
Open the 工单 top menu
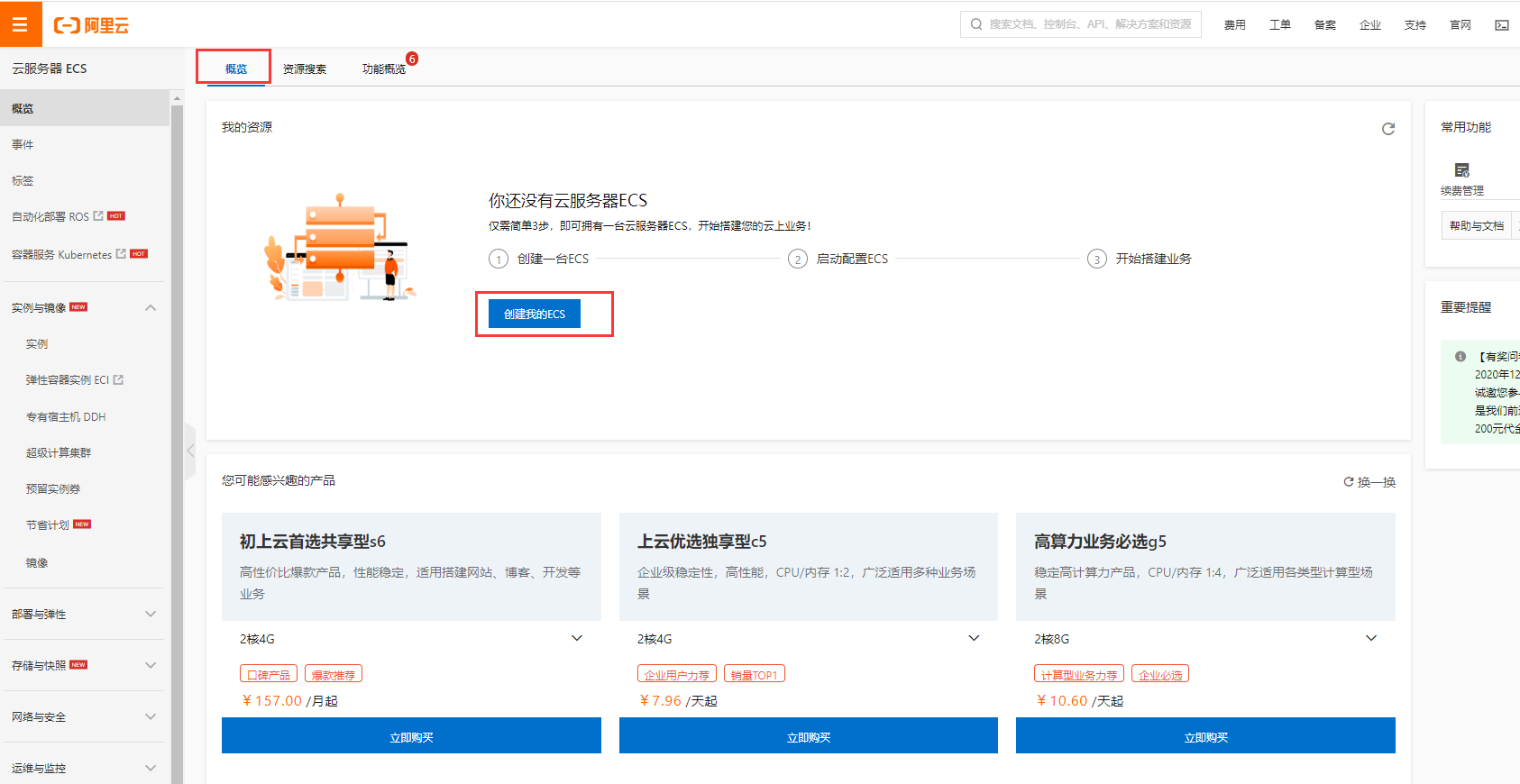[x=1280, y=25]
